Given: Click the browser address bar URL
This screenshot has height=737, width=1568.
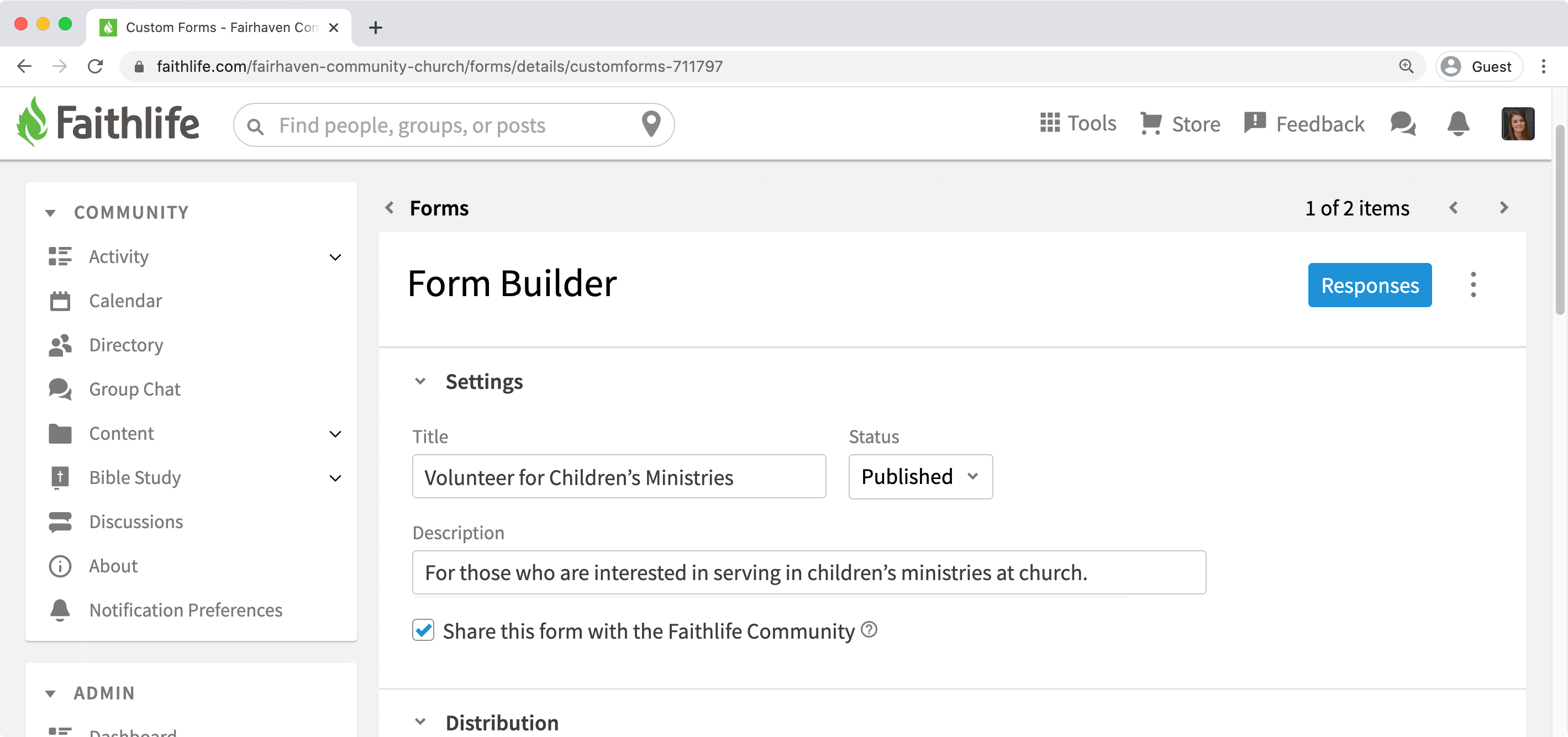Looking at the screenshot, I should pyautogui.click(x=439, y=66).
